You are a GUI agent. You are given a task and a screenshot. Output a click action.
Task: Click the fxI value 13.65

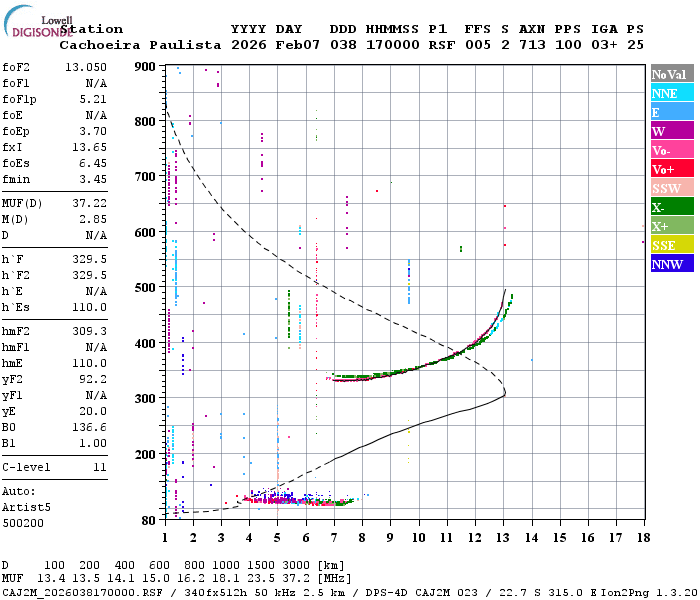pos(89,147)
